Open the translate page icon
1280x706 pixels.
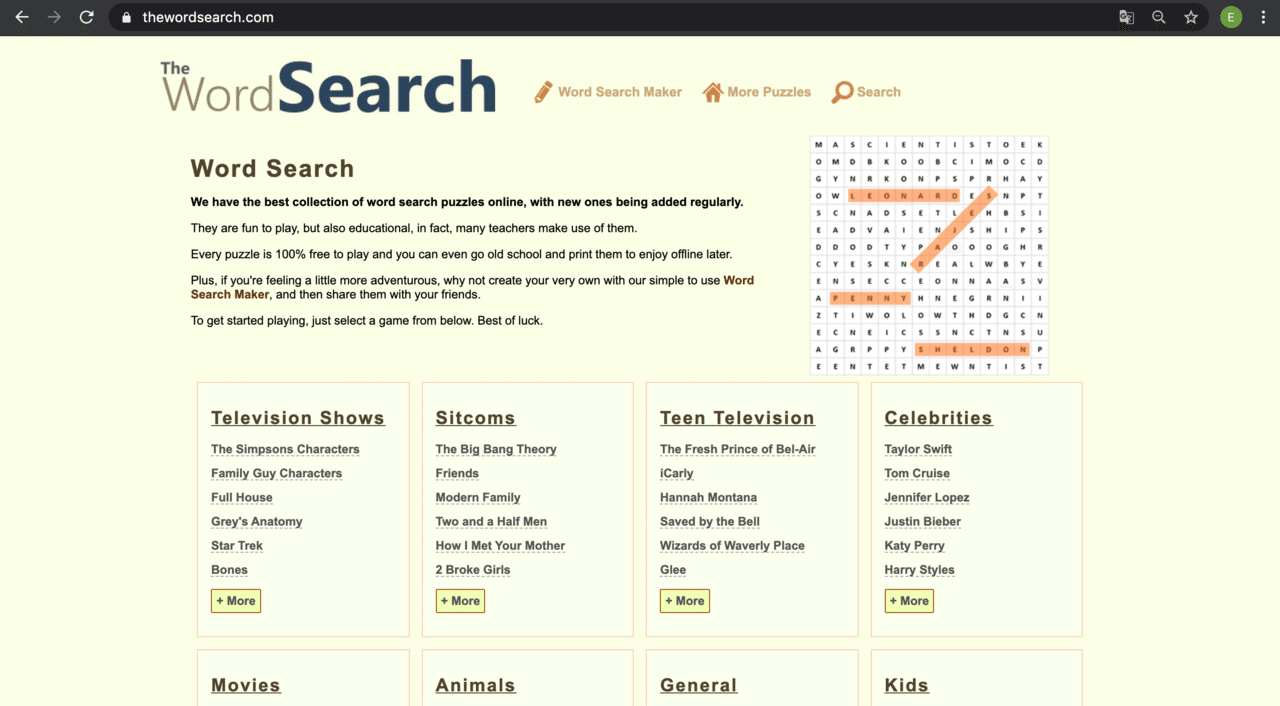(x=1127, y=17)
